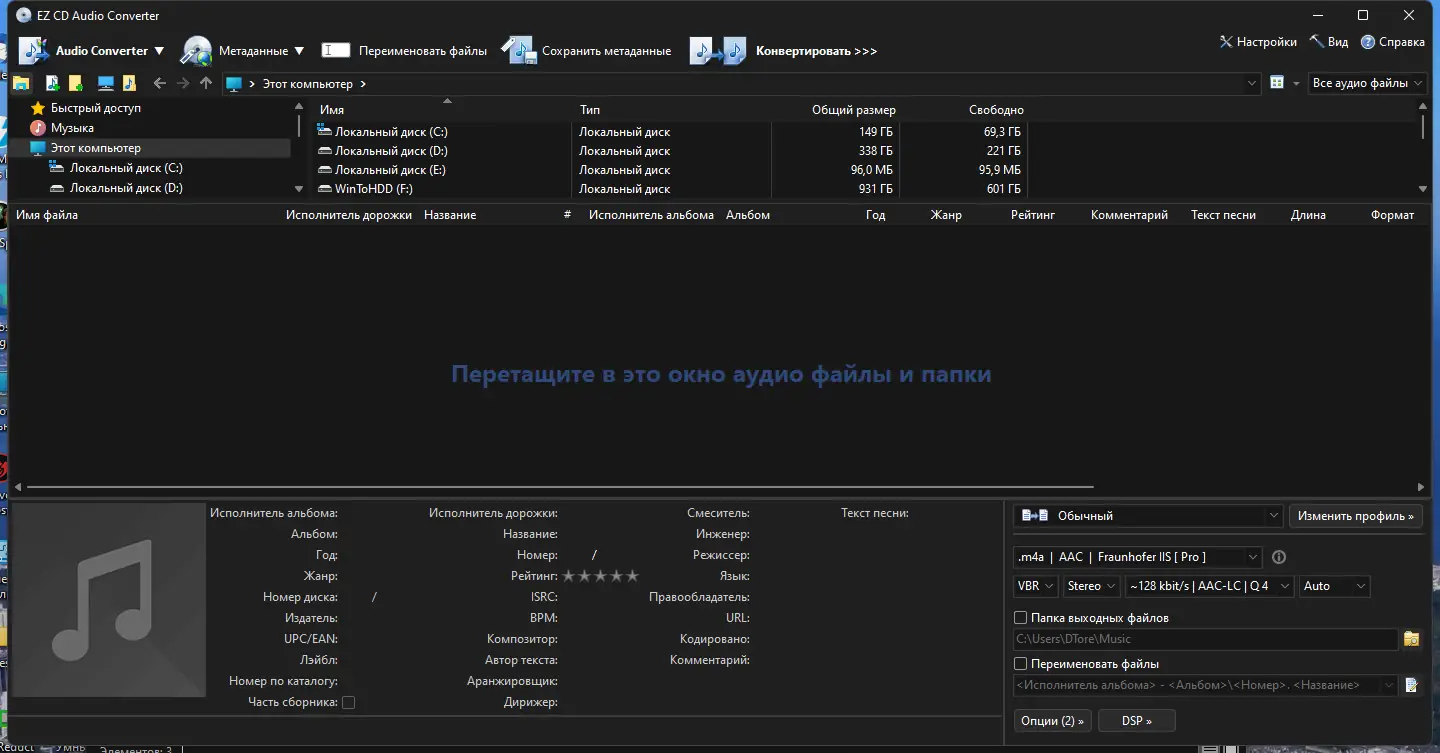Open the Auto sample rate dropdown
Image resolution: width=1440 pixels, height=753 pixels.
pos(1334,586)
